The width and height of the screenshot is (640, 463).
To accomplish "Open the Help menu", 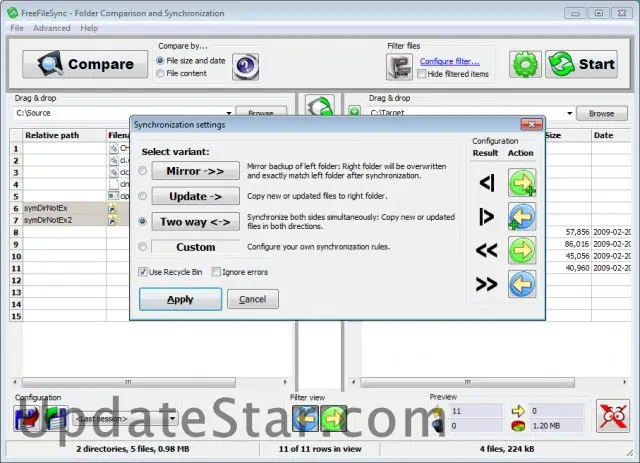I will [x=89, y=28].
